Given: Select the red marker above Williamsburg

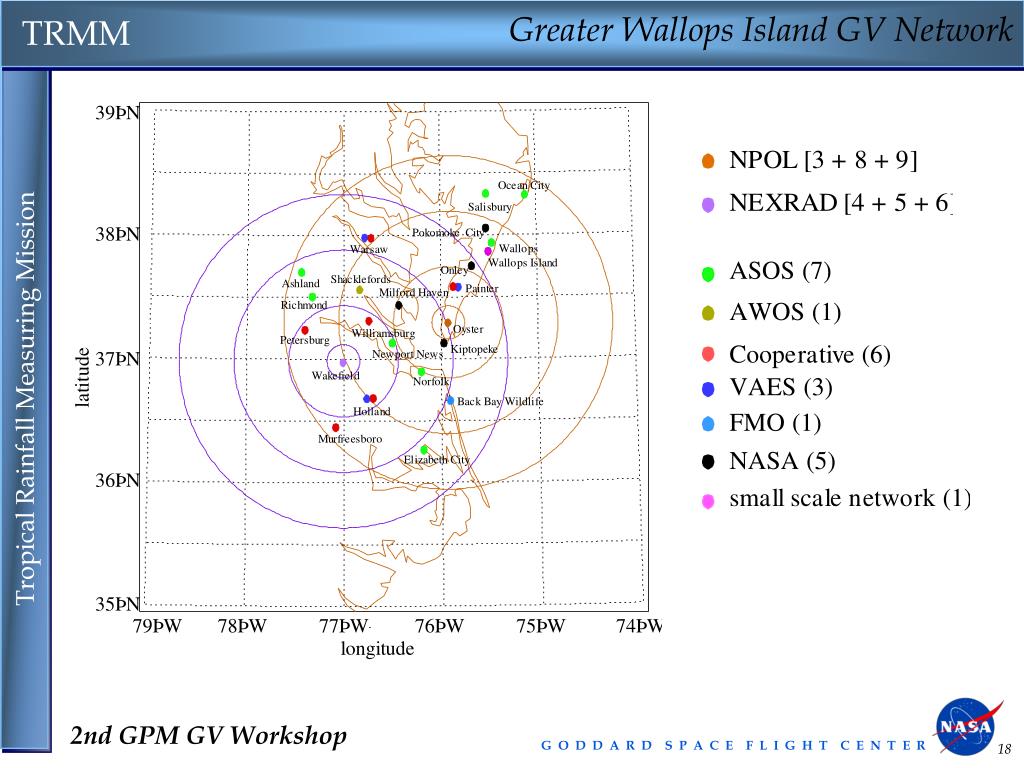Looking at the screenshot, I should (x=369, y=321).
